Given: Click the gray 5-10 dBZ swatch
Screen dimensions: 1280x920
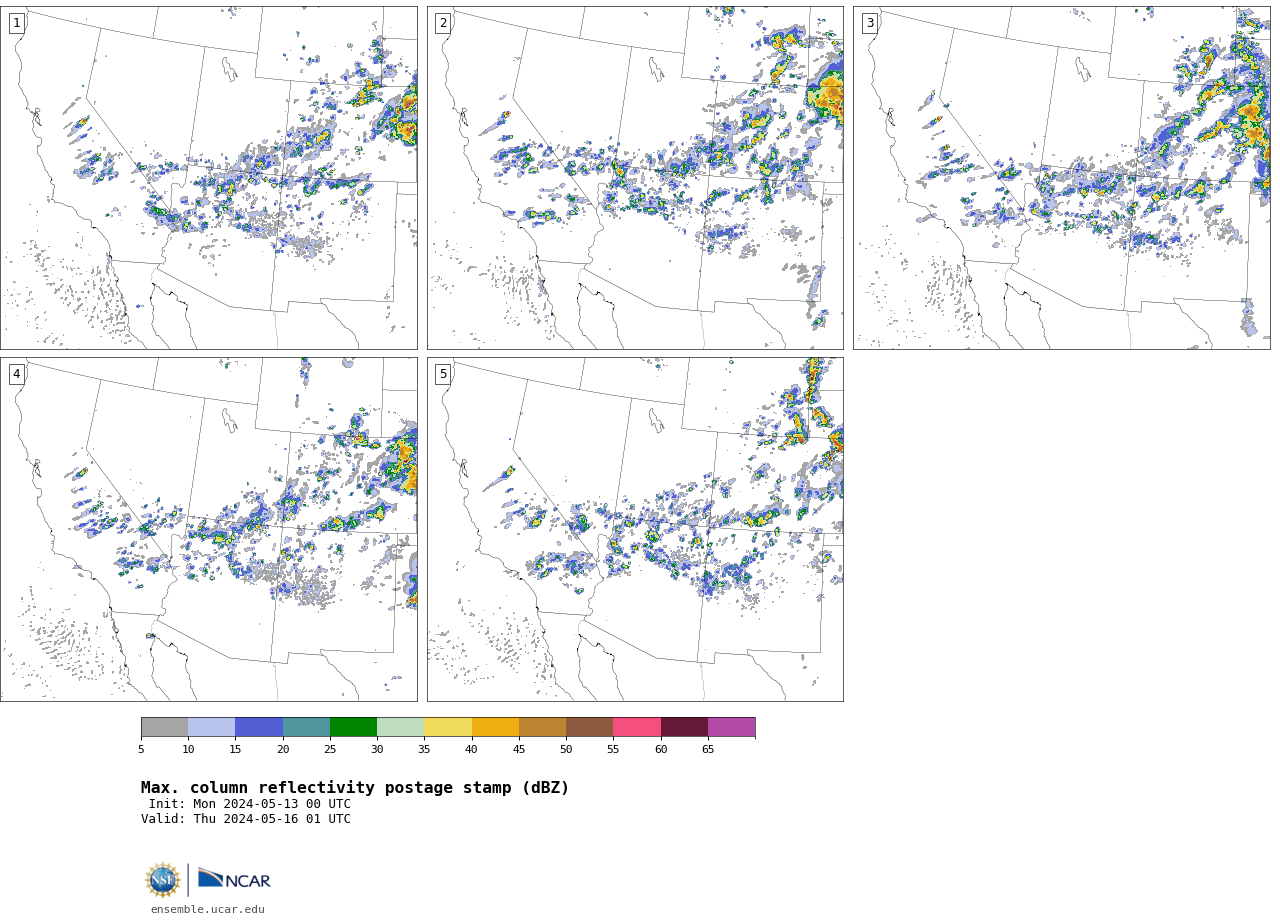Looking at the screenshot, I should [x=164, y=727].
